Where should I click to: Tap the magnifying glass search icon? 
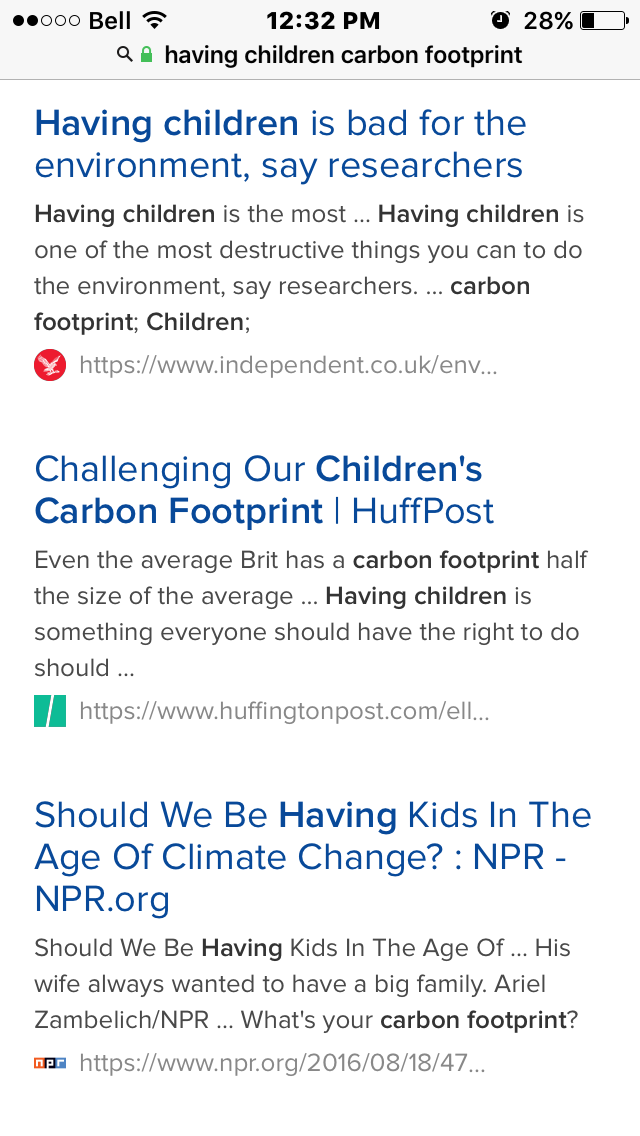125,54
